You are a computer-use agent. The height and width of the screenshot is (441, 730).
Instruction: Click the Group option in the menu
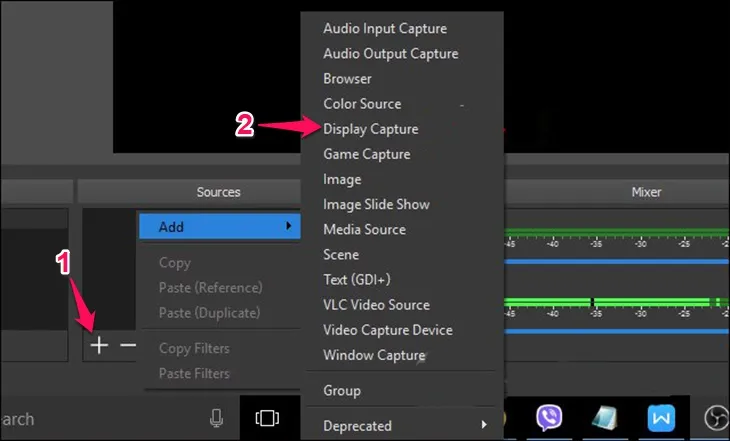tap(342, 390)
